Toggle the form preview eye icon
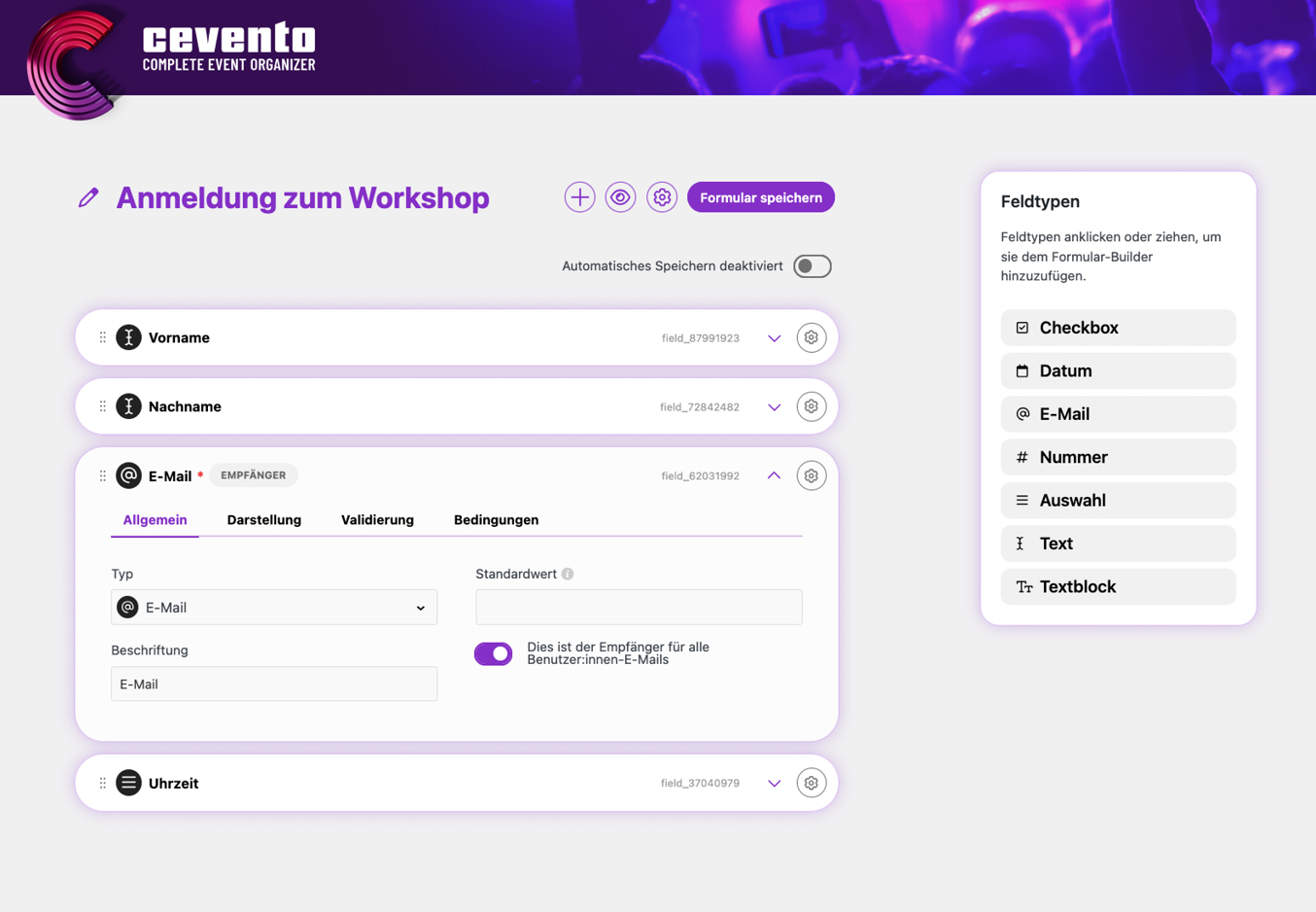Viewport: 1316px width, 912px height. pyautogui.click(x=620, y=197)
